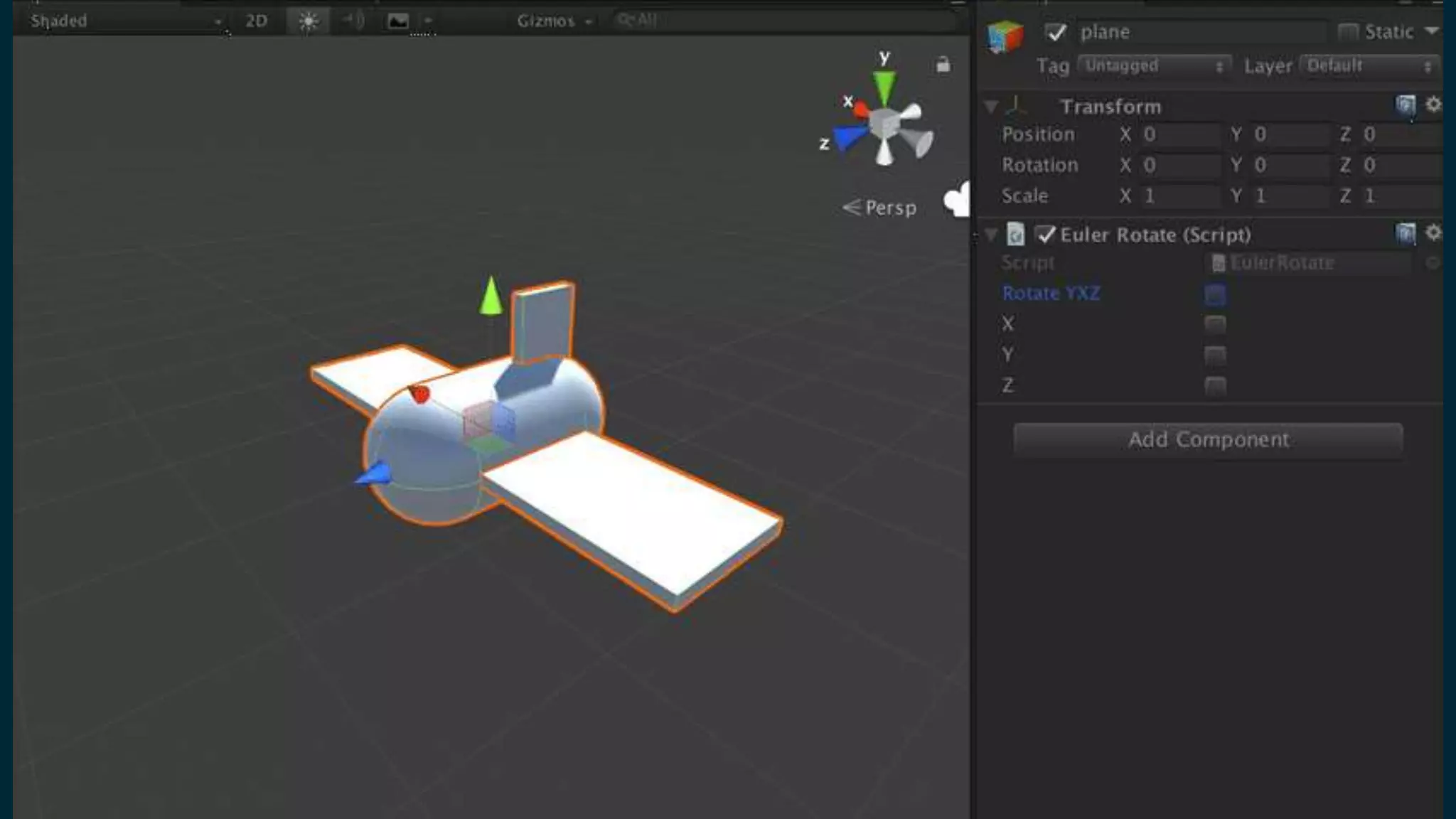1456x819 pixels.
Task: Click the plane GameObject cube icon
Action: (x=1005, y=36)
